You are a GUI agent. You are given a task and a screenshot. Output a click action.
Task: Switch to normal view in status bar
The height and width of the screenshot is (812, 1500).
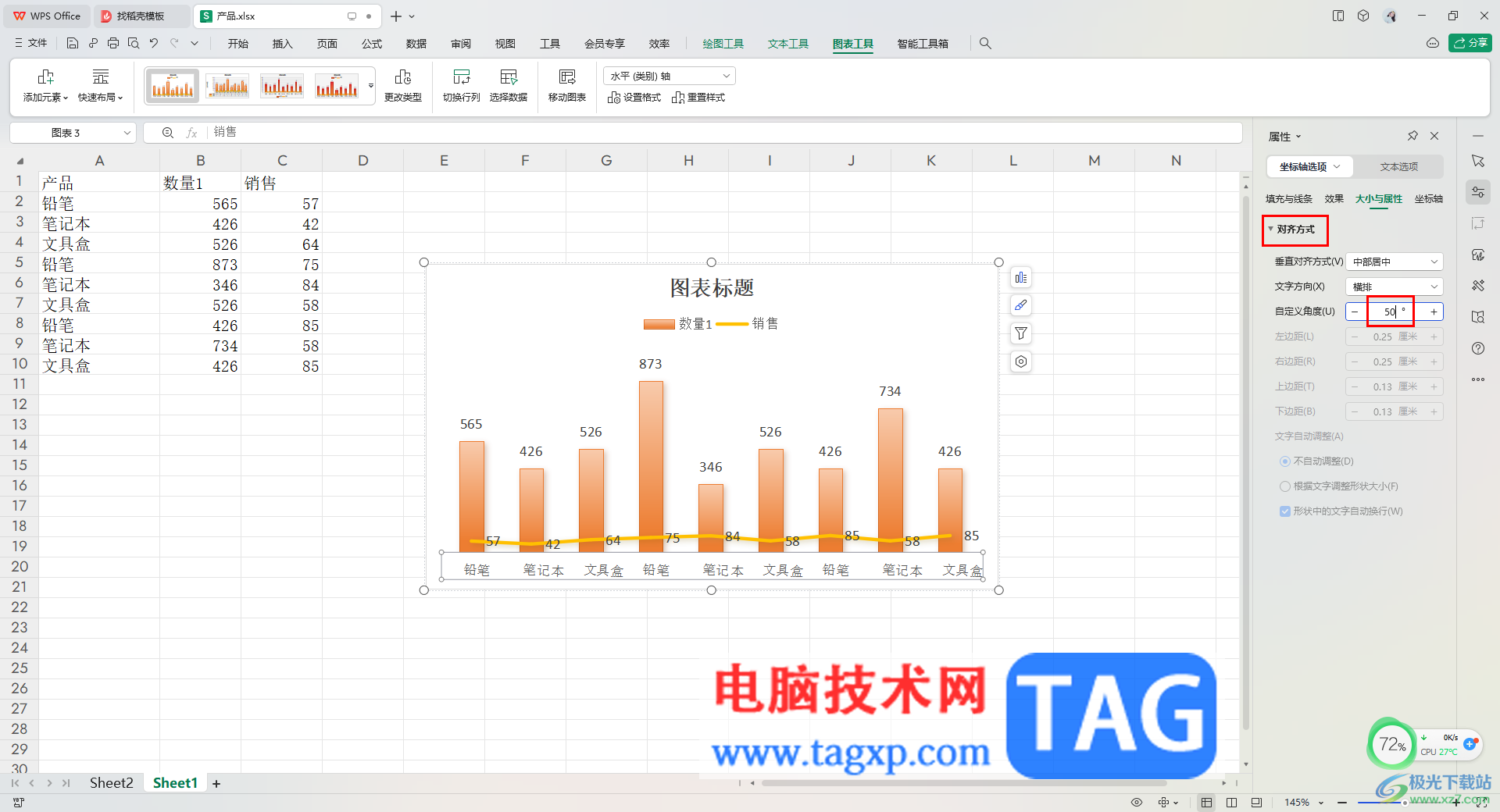[x=1207, y=803]
